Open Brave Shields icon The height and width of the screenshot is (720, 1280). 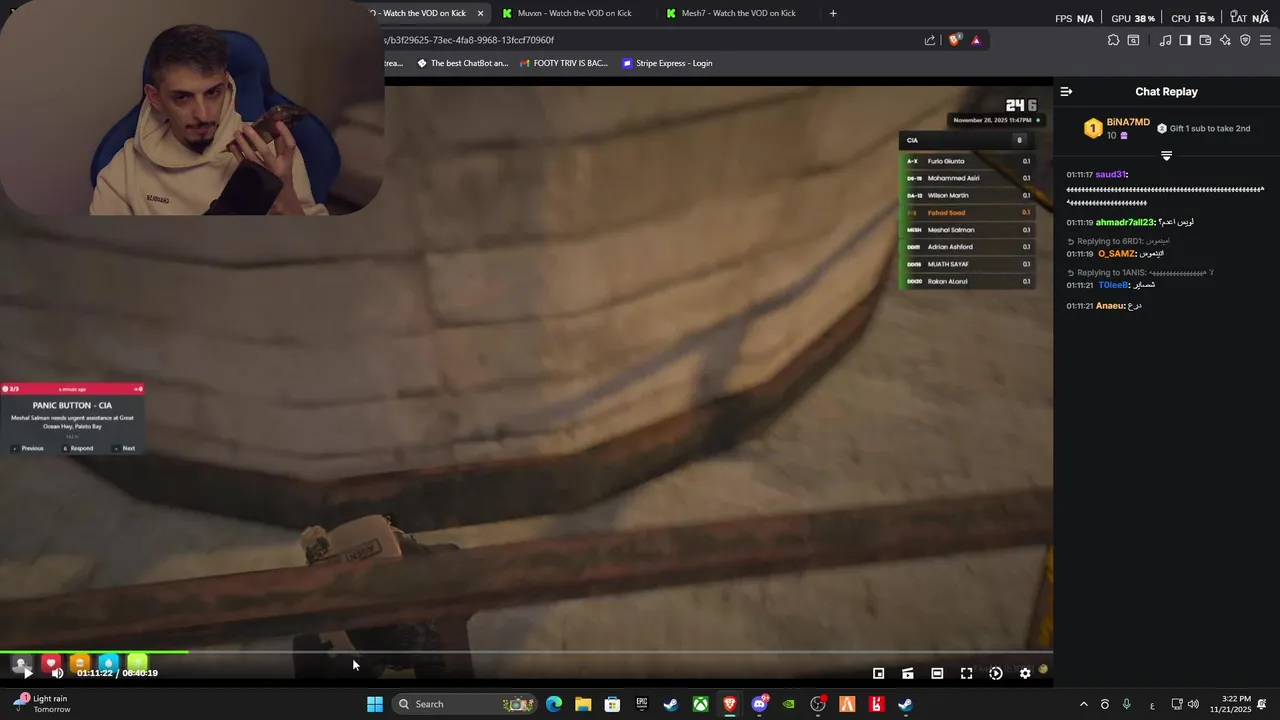(955, 40)
